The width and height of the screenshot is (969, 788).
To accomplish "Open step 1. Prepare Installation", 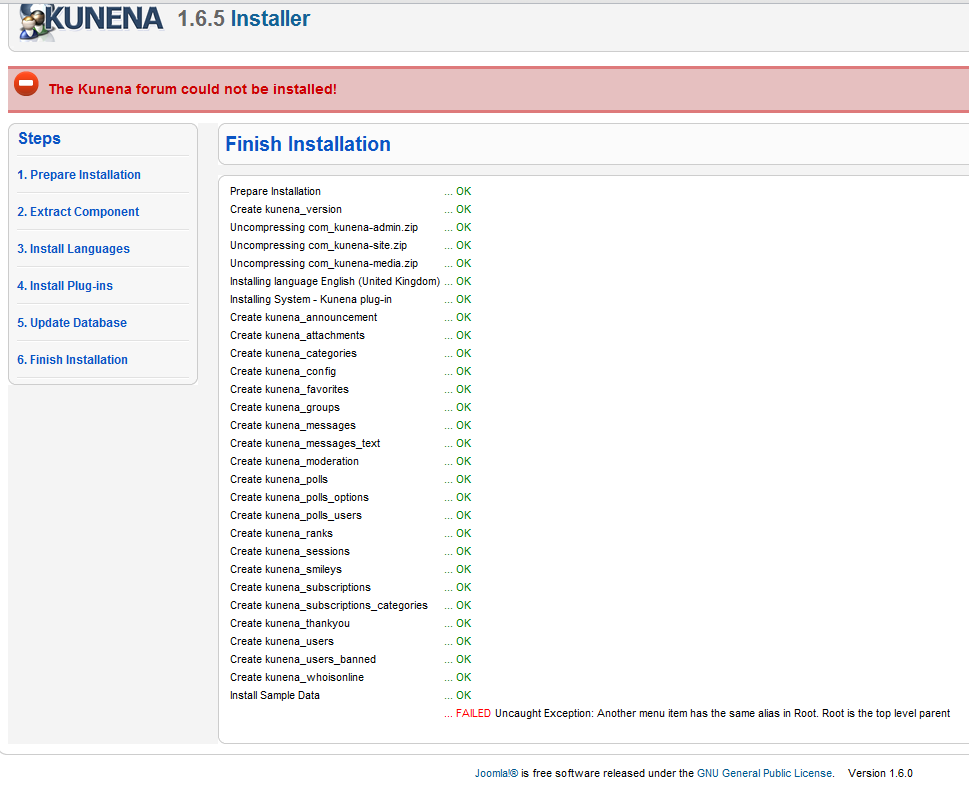I will pos(79,175).
